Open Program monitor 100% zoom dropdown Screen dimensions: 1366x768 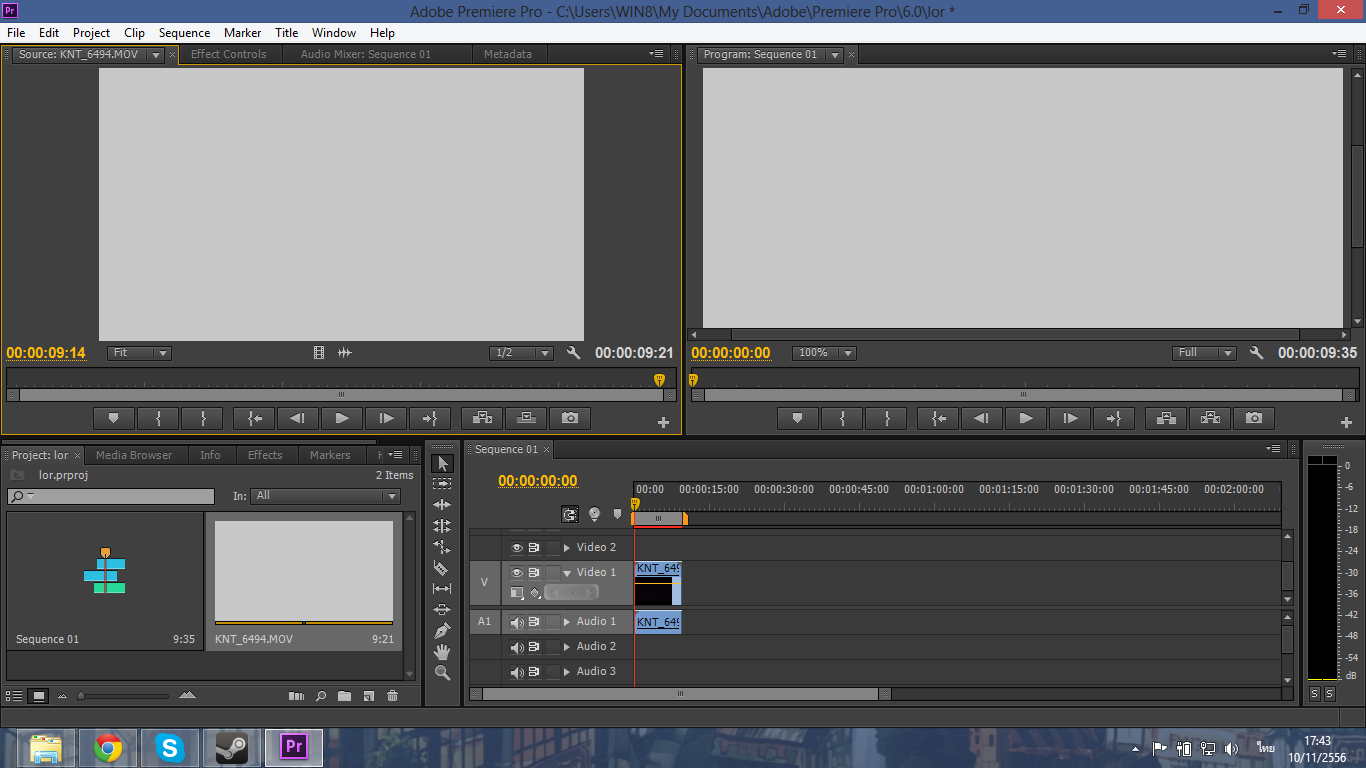pos(825,353)
